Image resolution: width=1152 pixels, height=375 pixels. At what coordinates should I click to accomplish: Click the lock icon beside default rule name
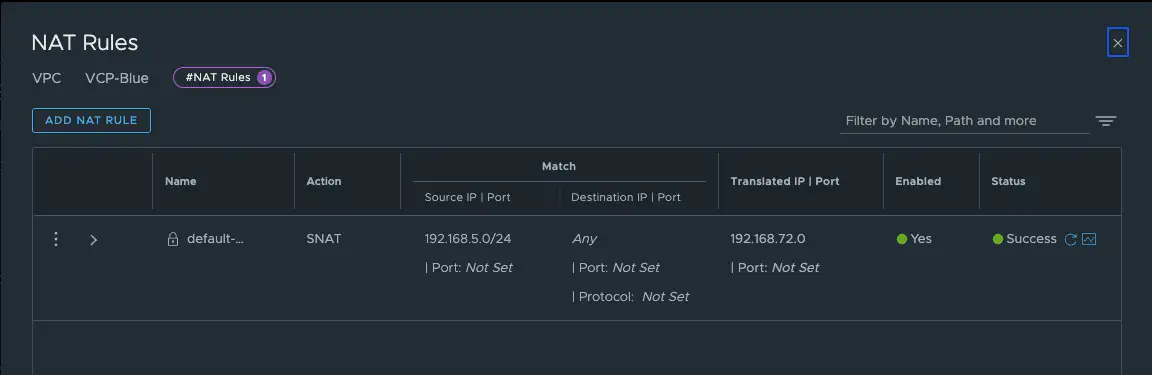tap(173, 239)
